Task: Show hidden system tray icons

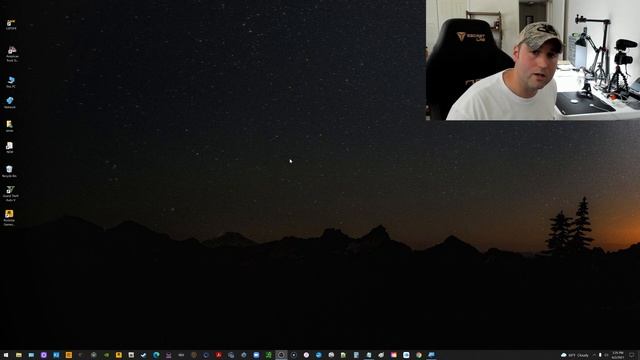Action: [594, 355]
